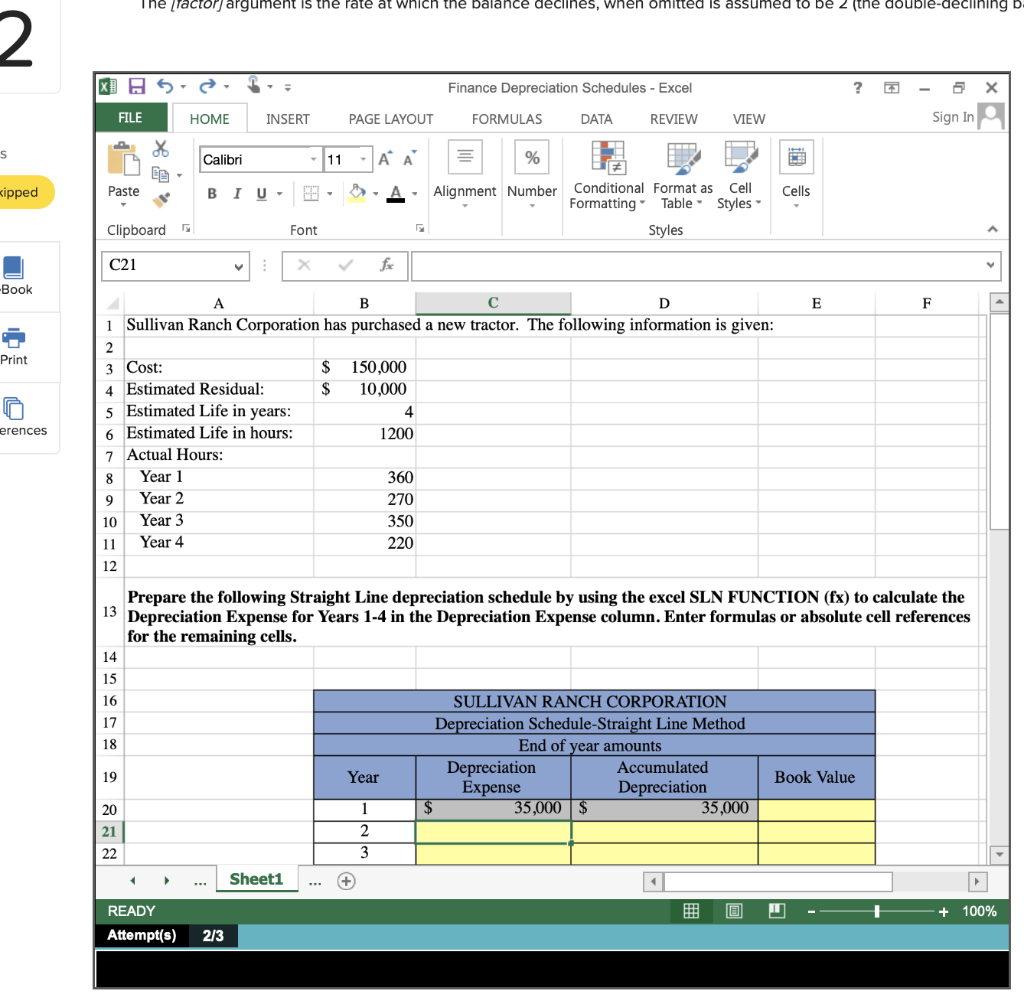Expand the formula bar
The image size is (1024, 1004).
(x=991, y=265)
